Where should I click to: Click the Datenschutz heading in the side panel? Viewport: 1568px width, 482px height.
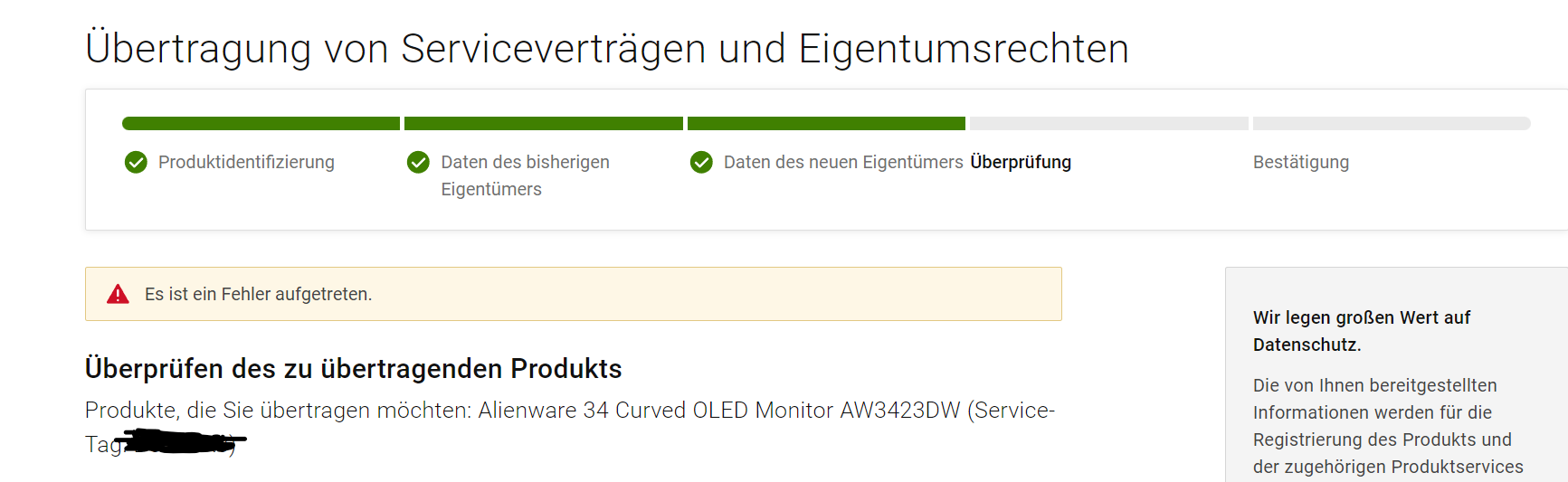pyautogui.click(x=1362, y=331)
